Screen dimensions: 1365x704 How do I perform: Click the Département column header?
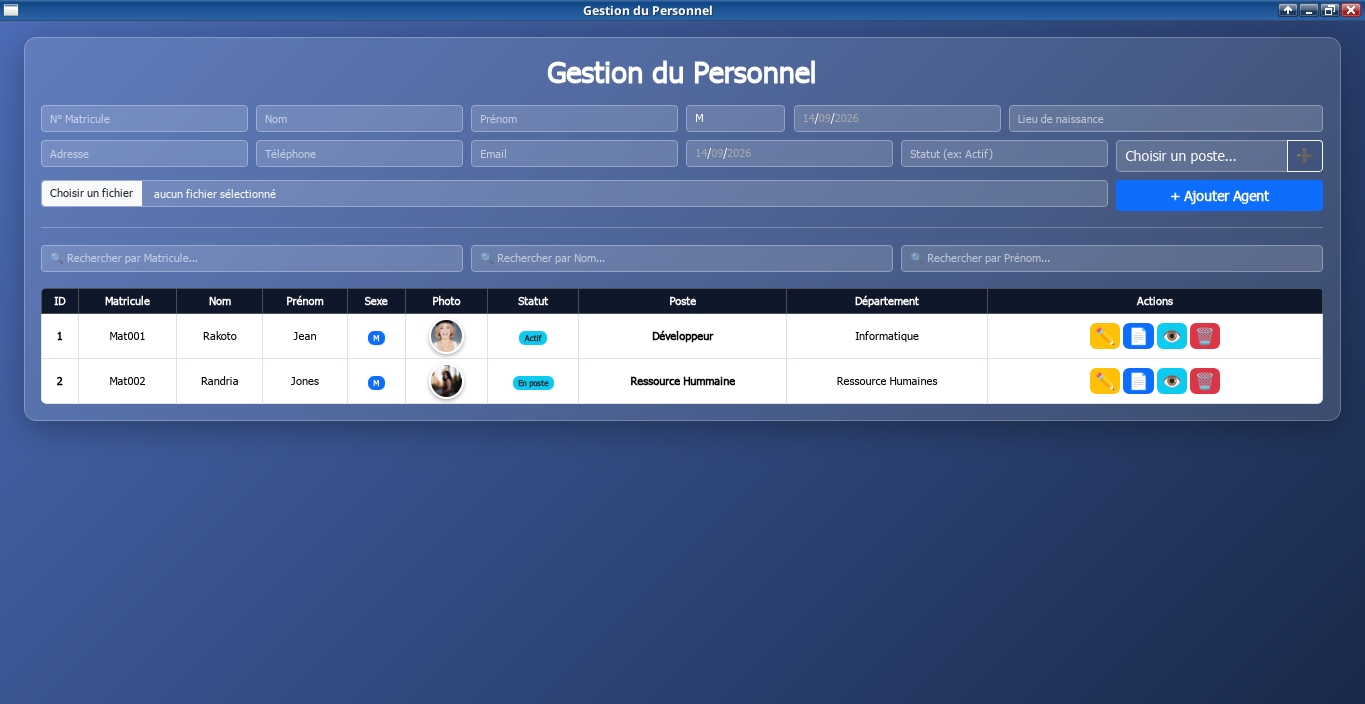pos(887,301)
